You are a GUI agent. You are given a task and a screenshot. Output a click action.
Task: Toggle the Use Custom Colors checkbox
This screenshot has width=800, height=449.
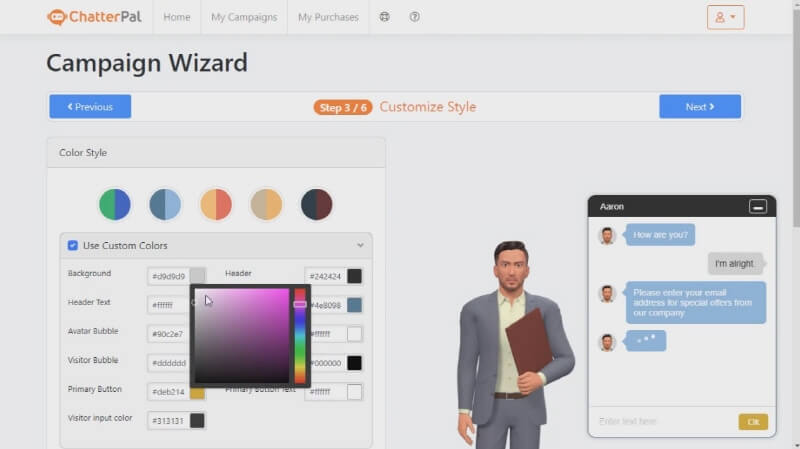[x=73, y=245]
